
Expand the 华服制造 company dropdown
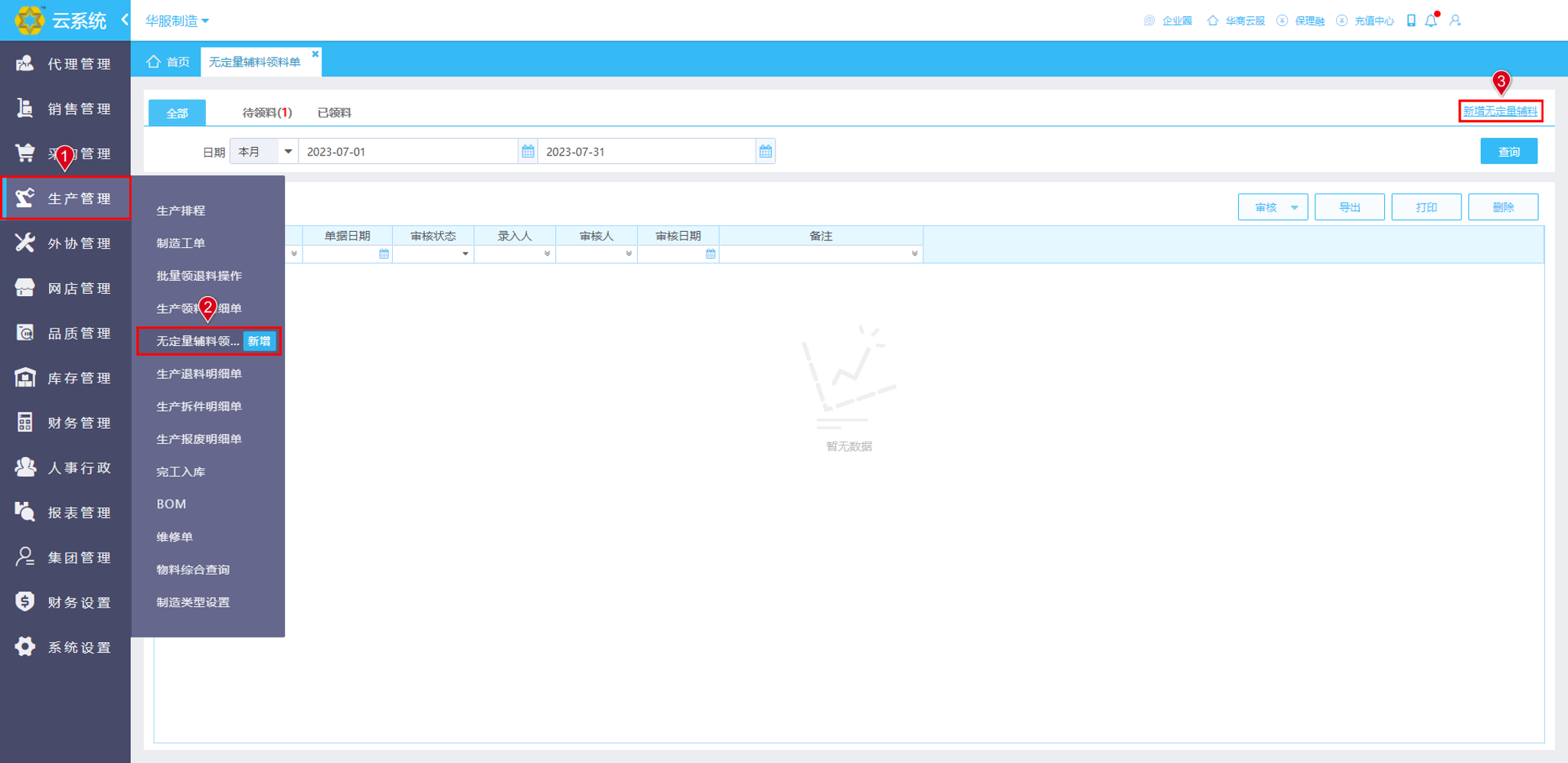tap(177, 21)
